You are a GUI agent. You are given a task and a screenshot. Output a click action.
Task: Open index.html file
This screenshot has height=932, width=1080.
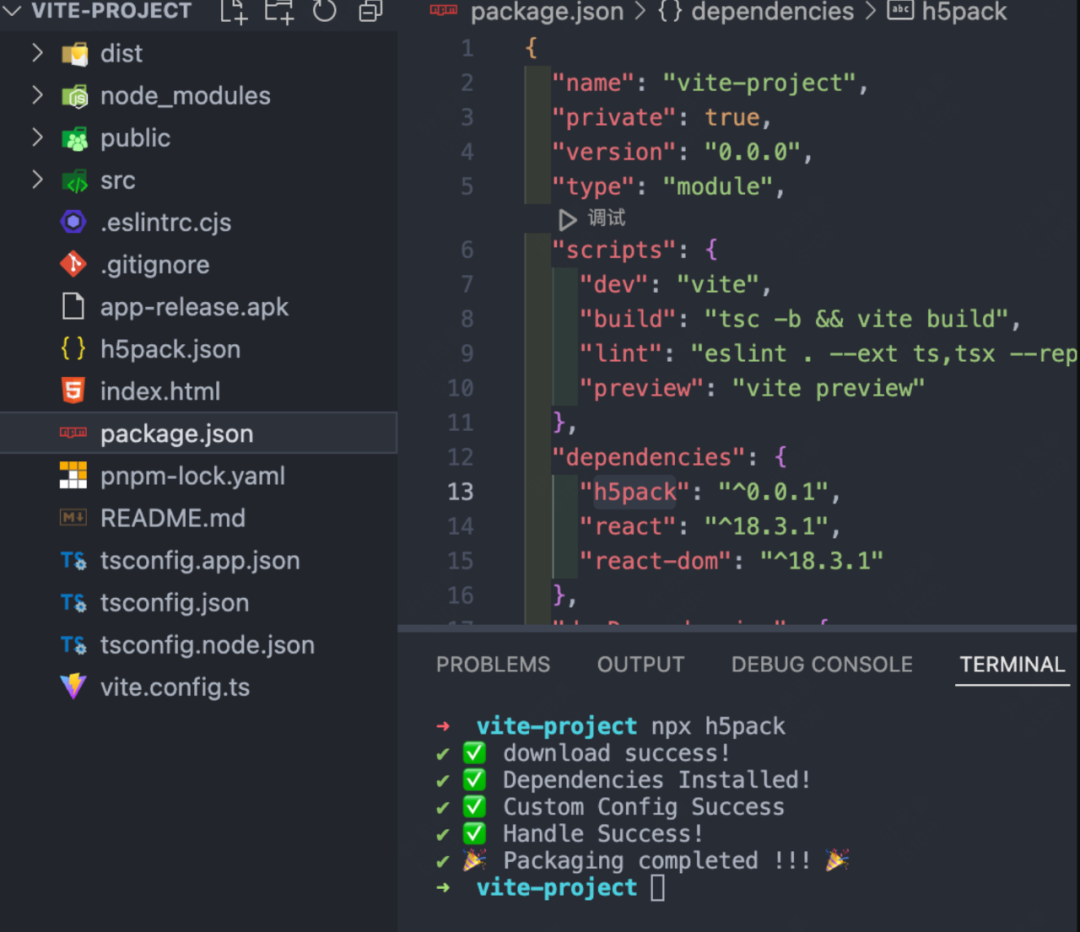coord(160,391)
